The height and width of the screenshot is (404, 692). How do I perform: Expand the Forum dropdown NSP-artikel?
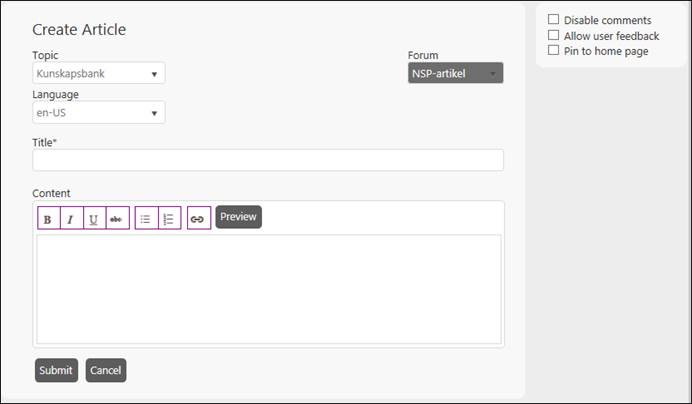[x=455, y=74]
